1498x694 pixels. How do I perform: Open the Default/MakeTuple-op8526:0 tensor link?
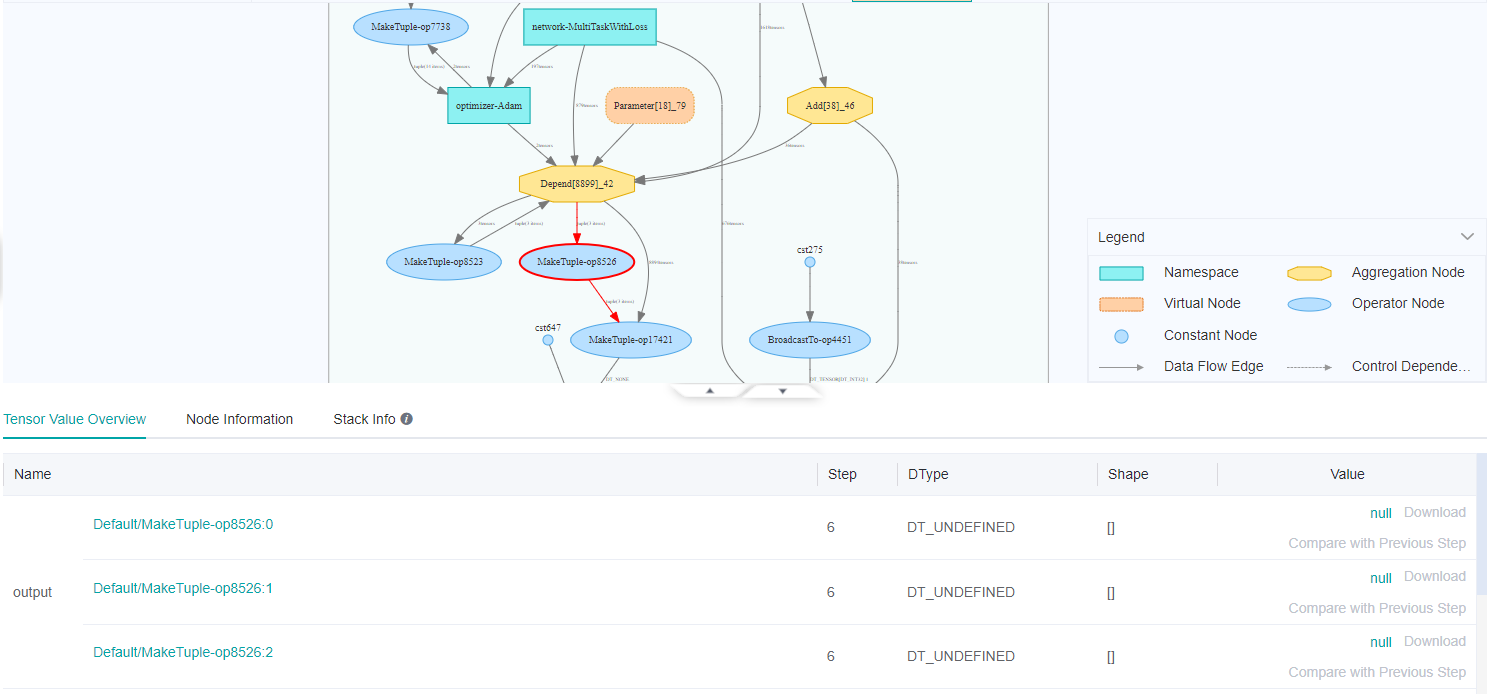coord(183,524)
